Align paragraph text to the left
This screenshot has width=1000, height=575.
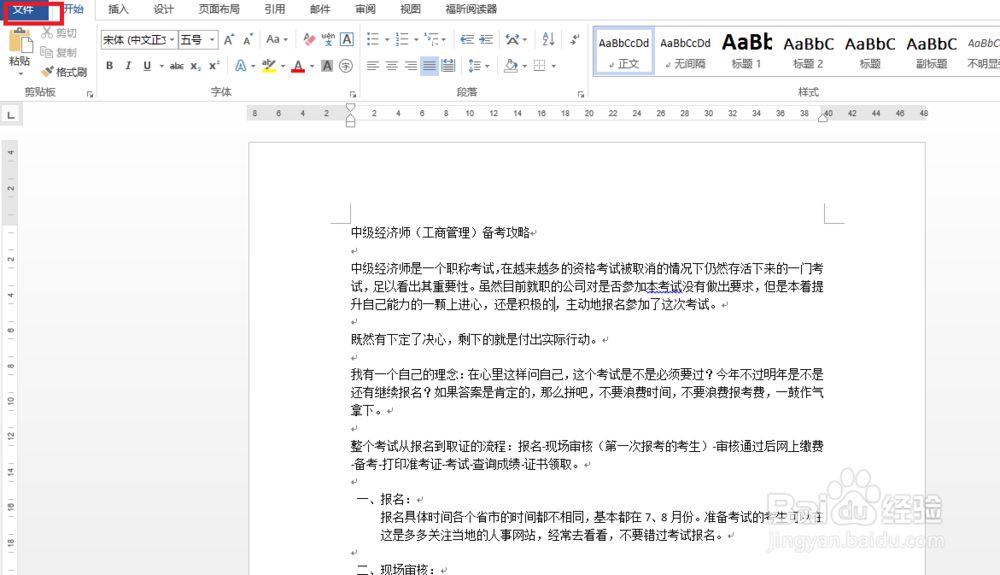tap(372, 66)
